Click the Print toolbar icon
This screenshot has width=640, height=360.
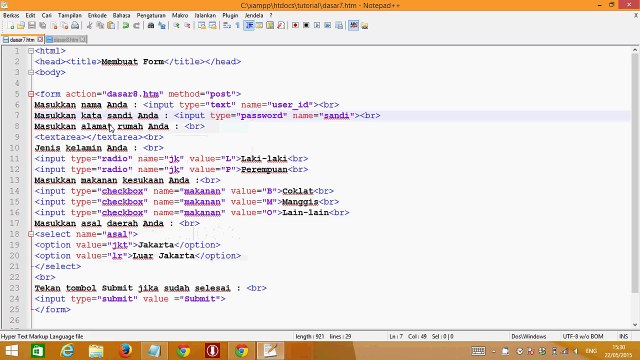click(x=75, y=25)
